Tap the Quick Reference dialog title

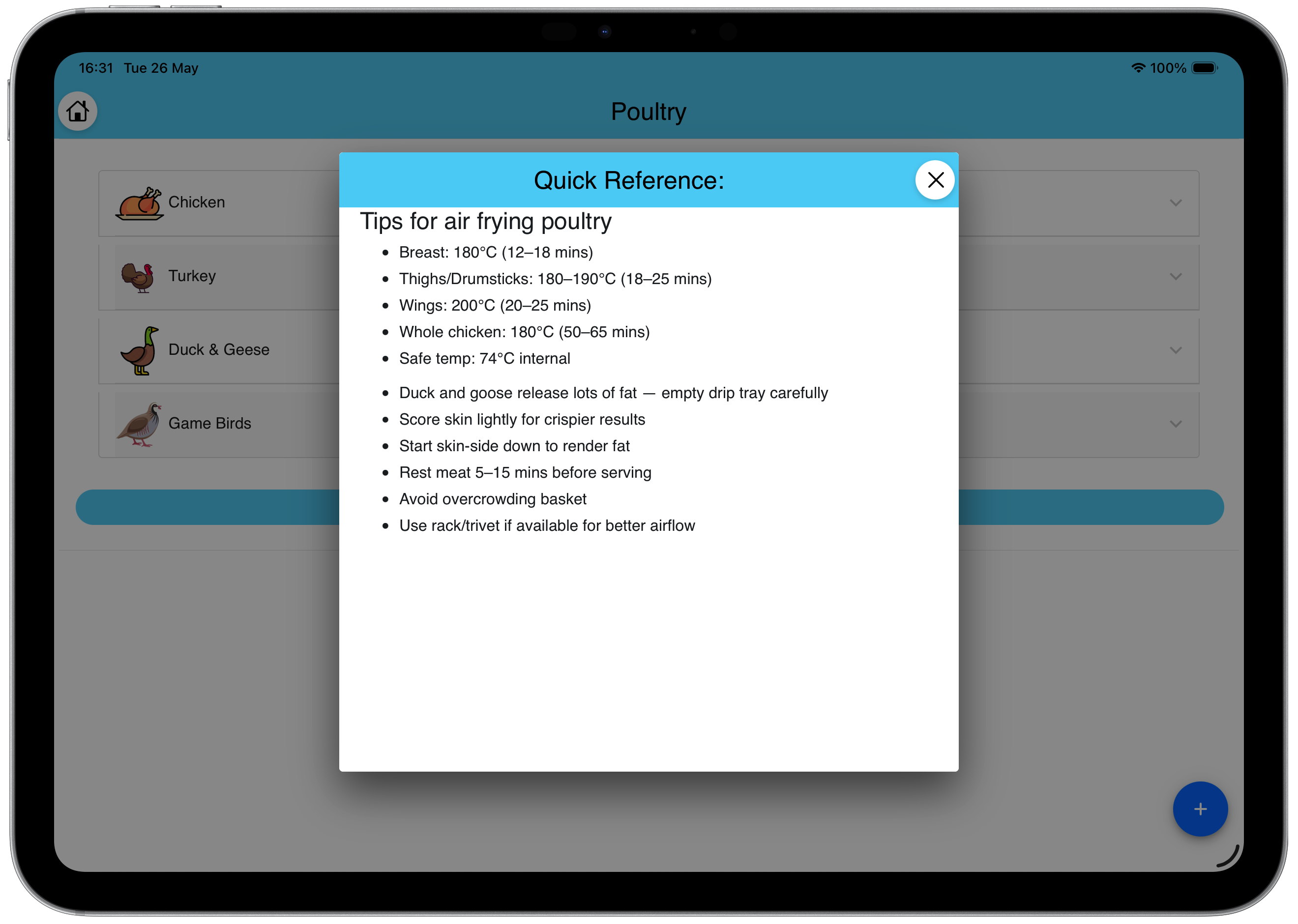pos(629,180)
